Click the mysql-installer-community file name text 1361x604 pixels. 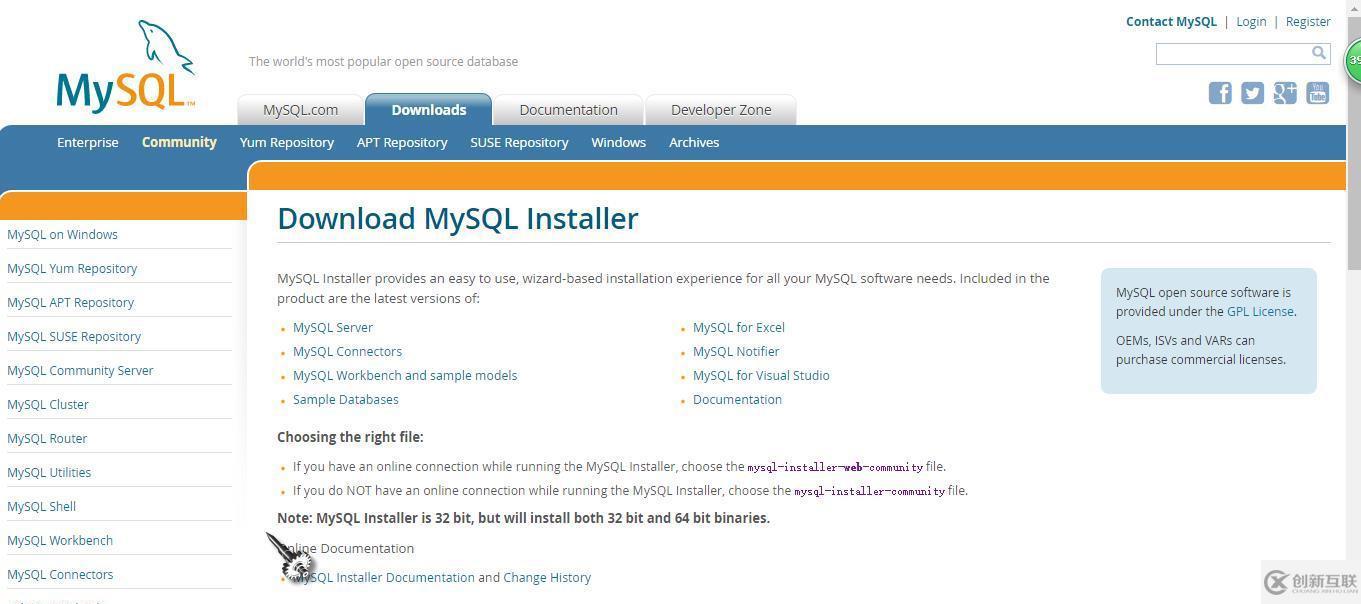click(869, 491)
